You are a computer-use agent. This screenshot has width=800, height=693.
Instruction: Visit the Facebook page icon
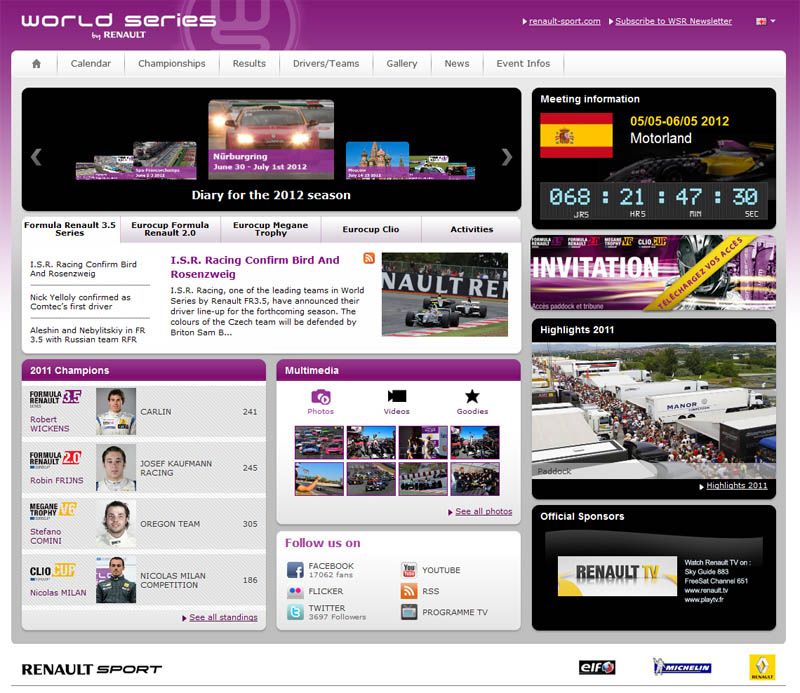(x=295, y=570)
